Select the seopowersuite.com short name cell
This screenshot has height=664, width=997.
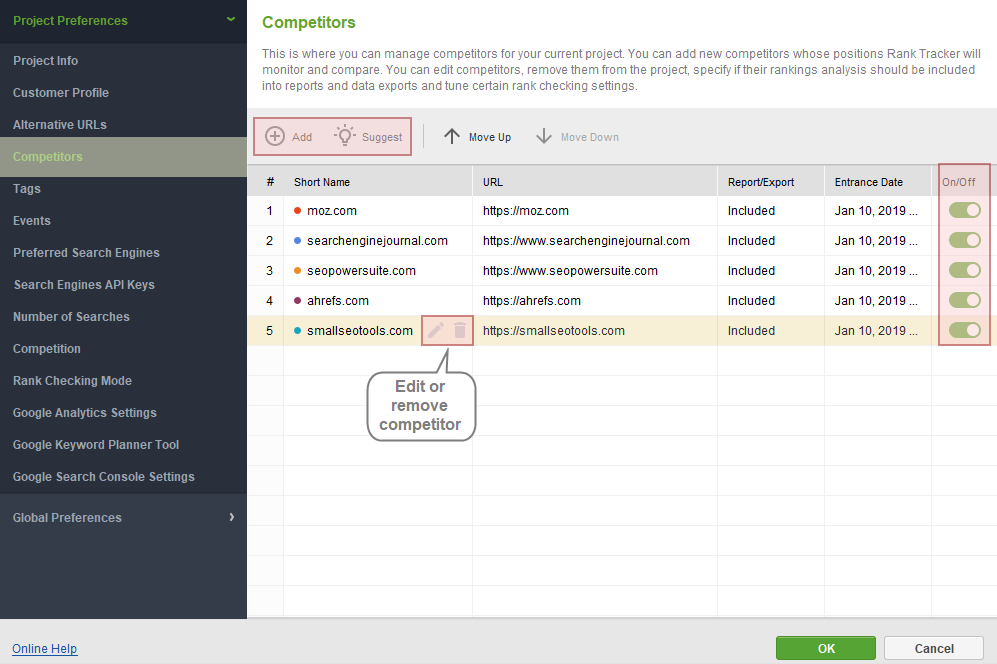pyautogui.click(x=378, y=270)
